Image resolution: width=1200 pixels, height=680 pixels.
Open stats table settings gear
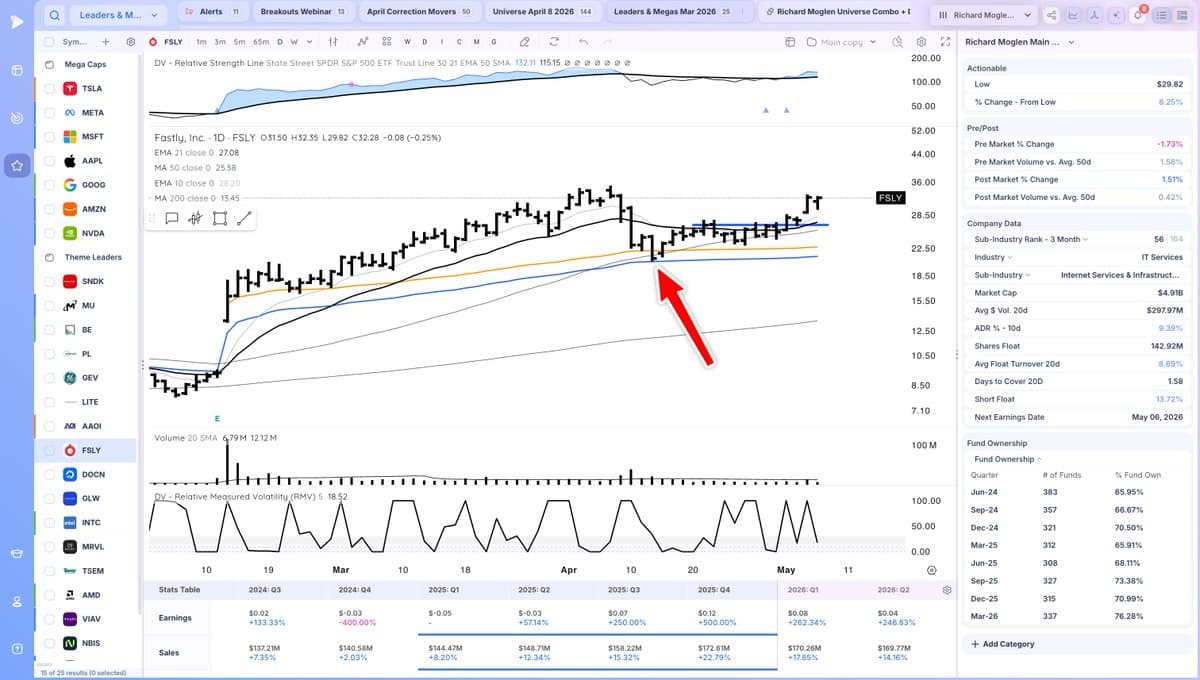(946, 590)
